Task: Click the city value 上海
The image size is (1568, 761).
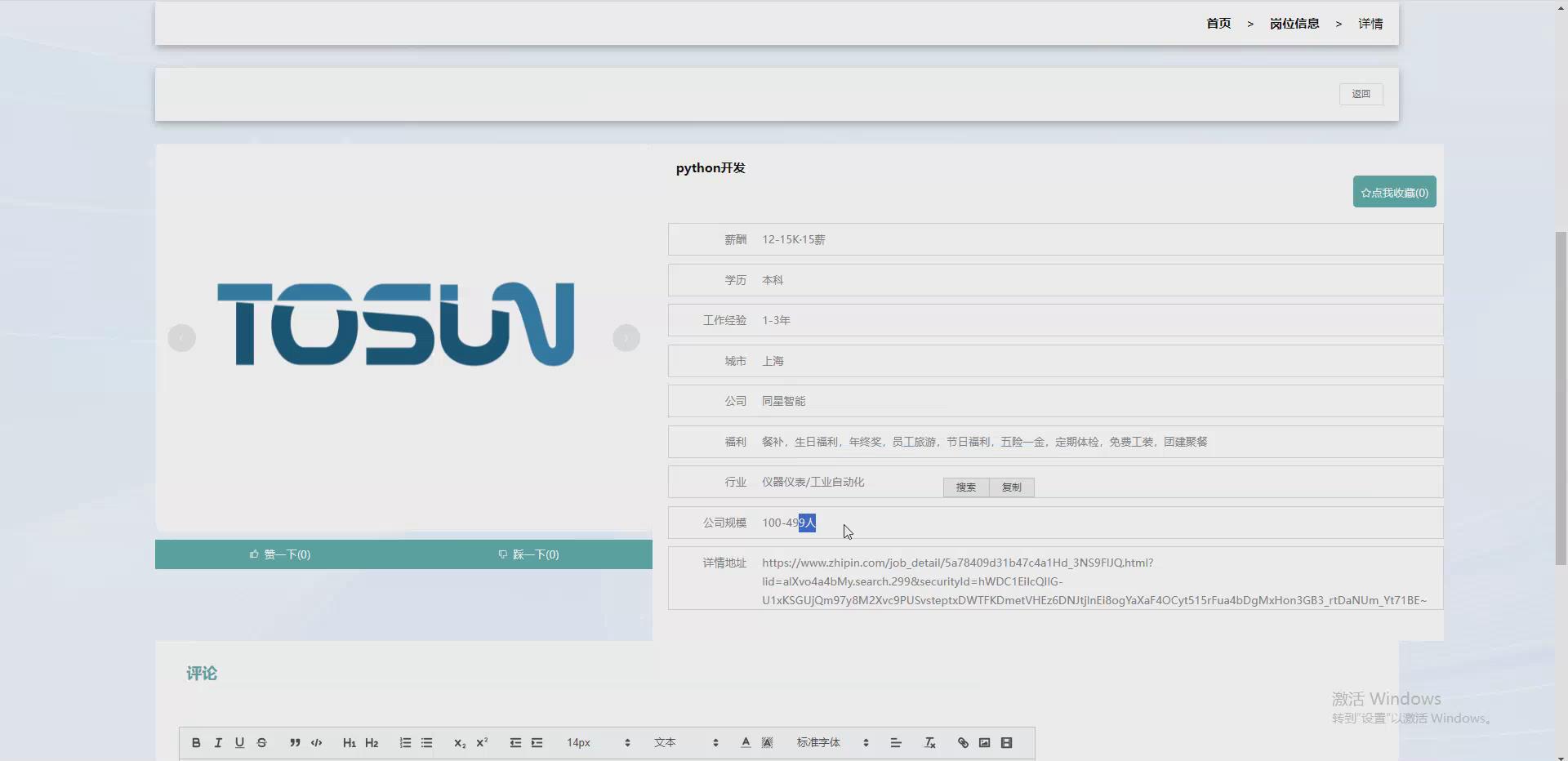Action: tap(773, 361)
